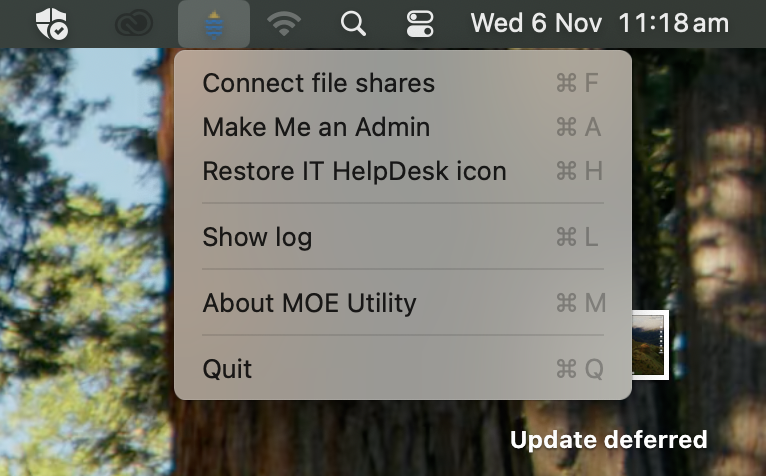This screenshot has height=476, width=766.
Task: Open the Creative Cloud menu bar icon
Action: [x=134, y=23]
